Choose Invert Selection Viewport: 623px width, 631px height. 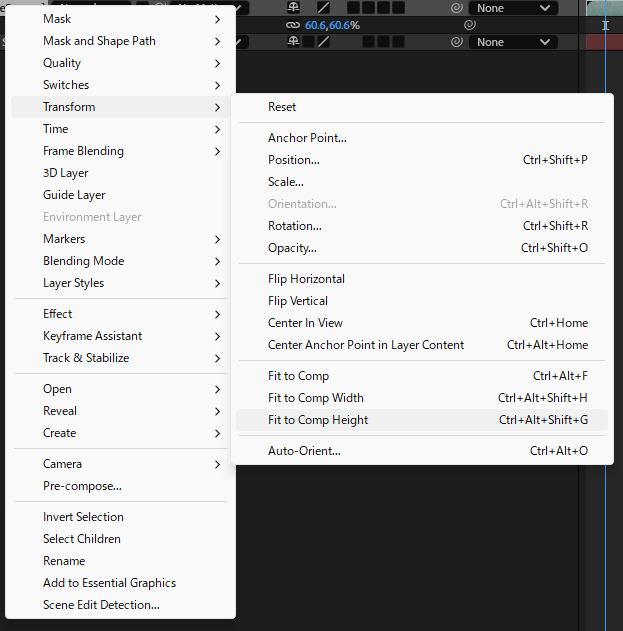[120, 517]
